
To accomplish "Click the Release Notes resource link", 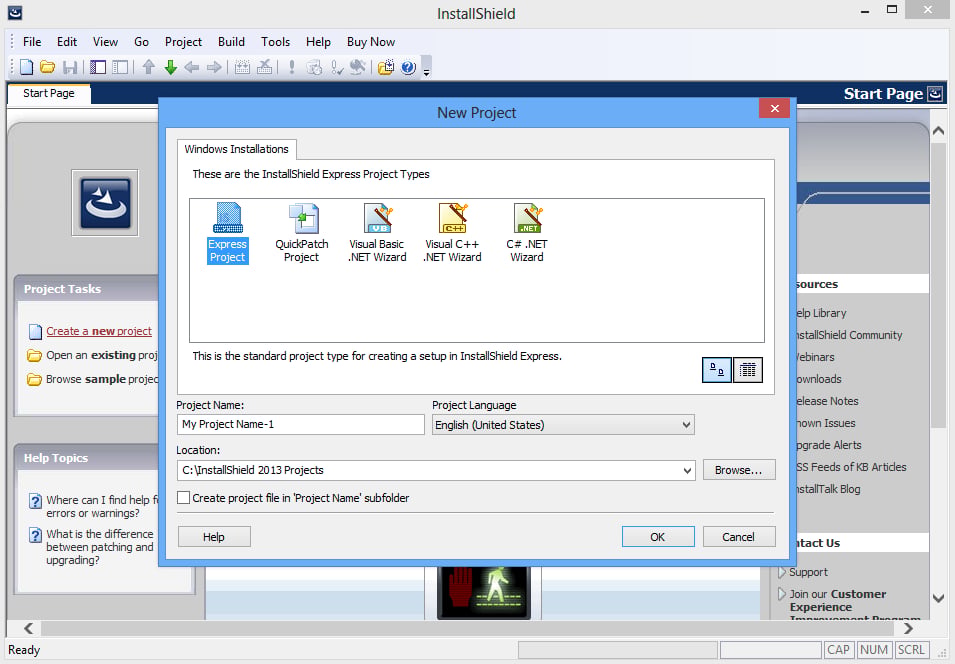I will pyautogui.click(x=827, y=401).
